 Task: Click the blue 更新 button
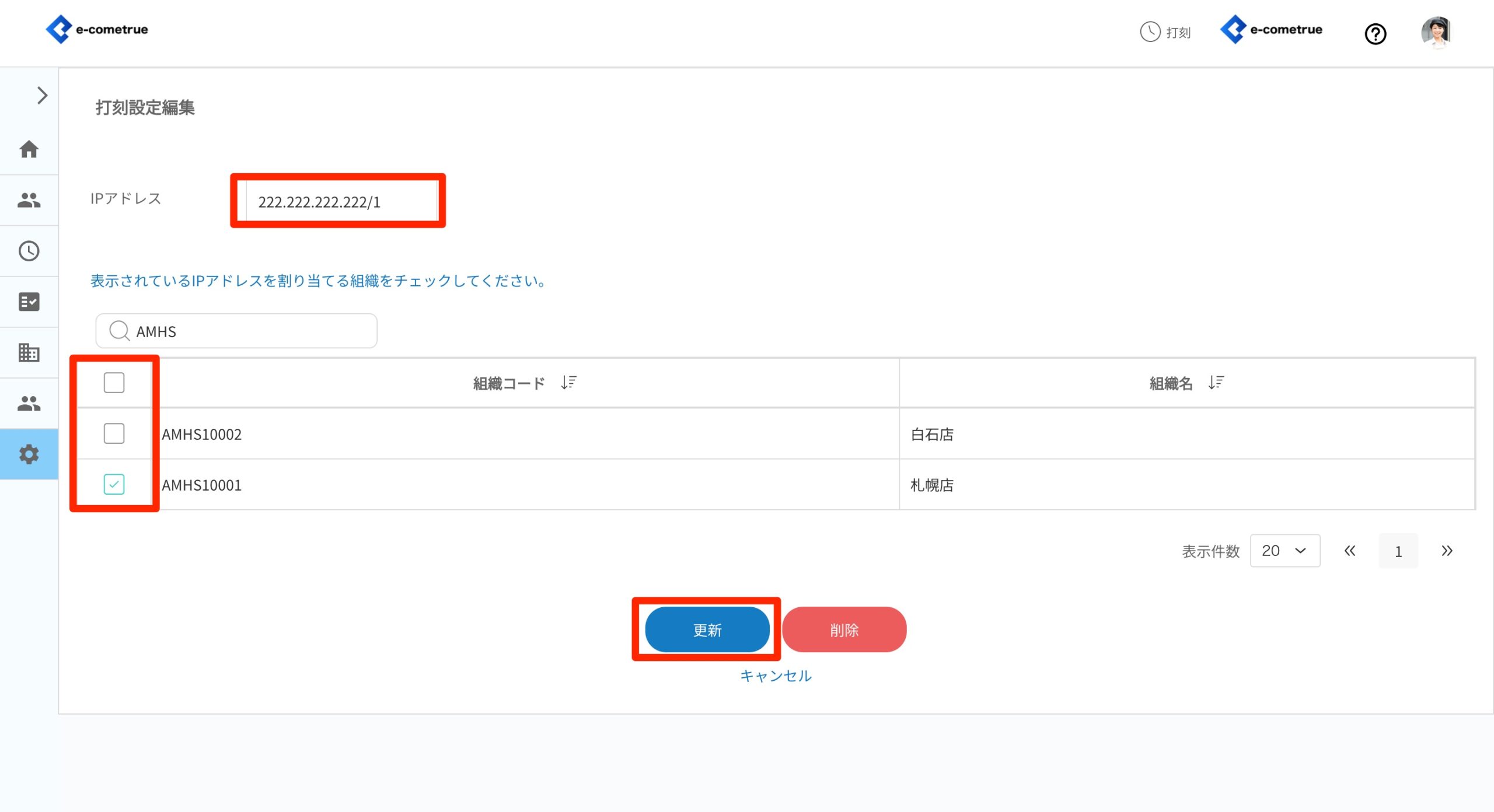click(x=707, y=629)
